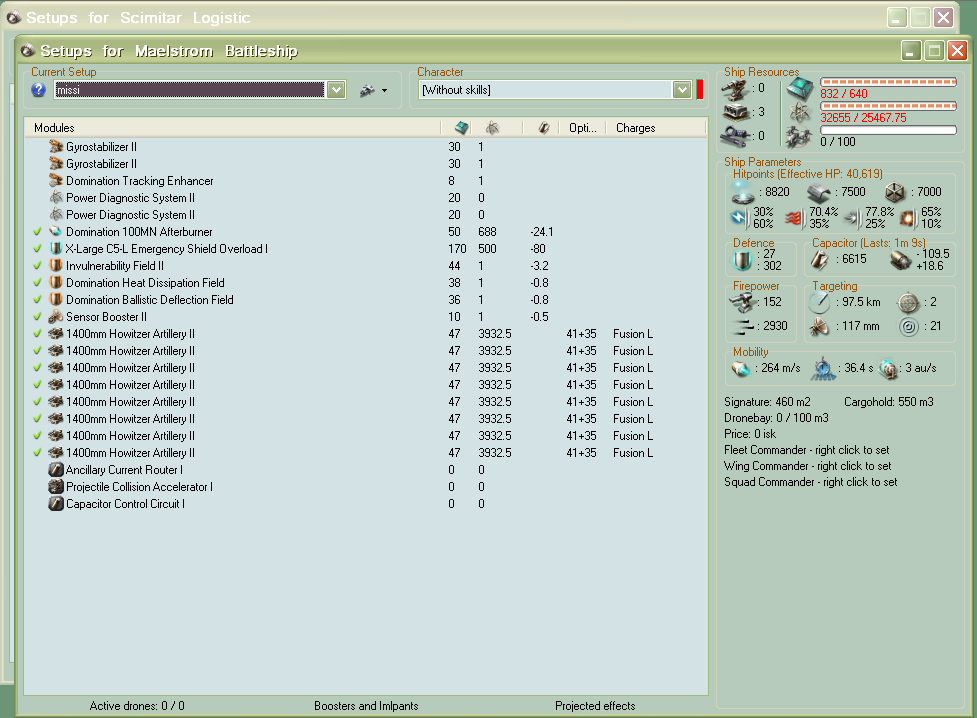Click the Signature: 460 m2 value
Viewport: 977px width, 718px height.
pyautogui.click(x=767, y=402)
